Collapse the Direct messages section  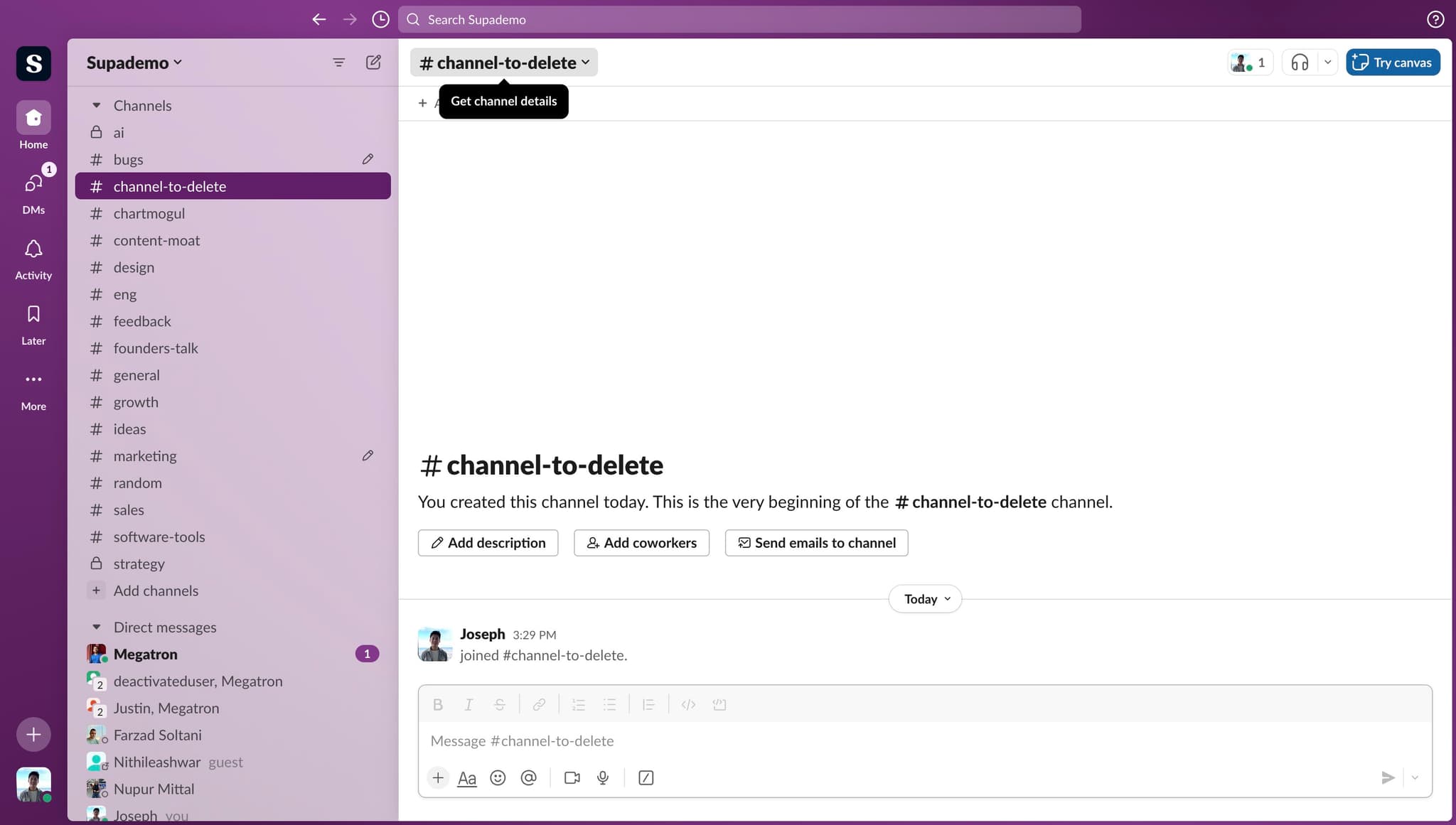click(x=97, y=627)
